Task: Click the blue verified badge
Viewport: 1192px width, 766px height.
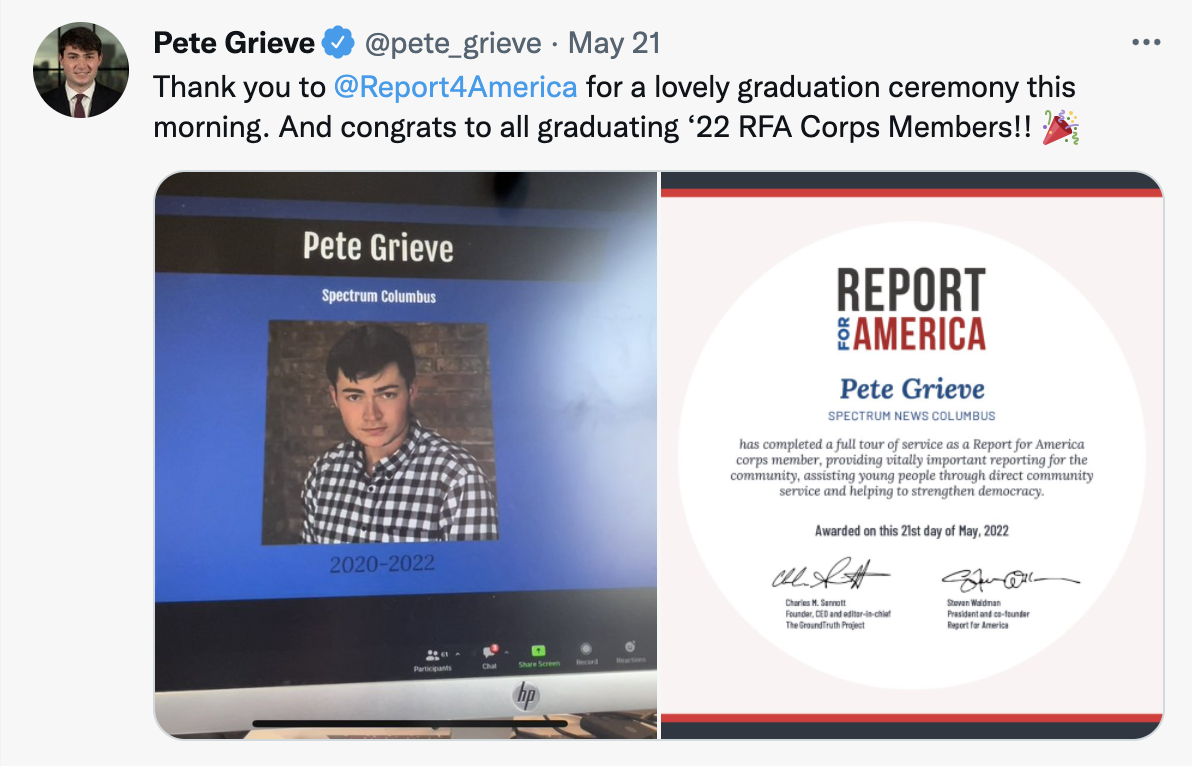Action: pyautogui.click(x=339, y=44)
